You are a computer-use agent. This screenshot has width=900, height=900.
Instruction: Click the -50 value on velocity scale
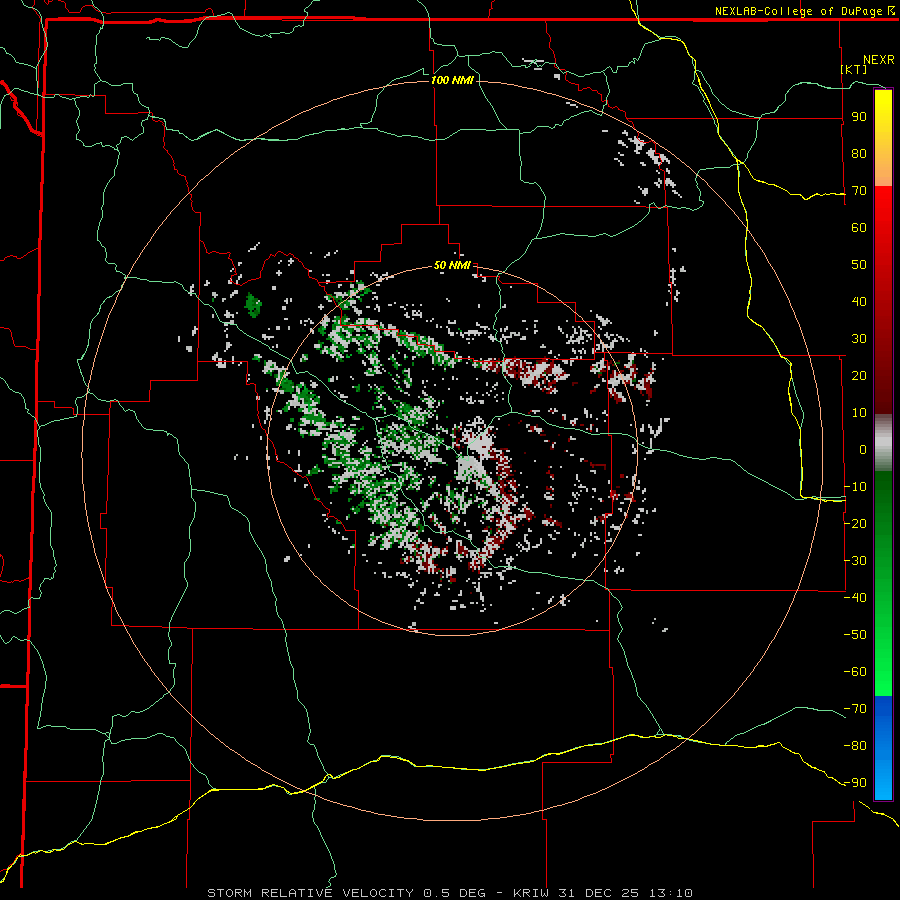[x=855, y=634]
